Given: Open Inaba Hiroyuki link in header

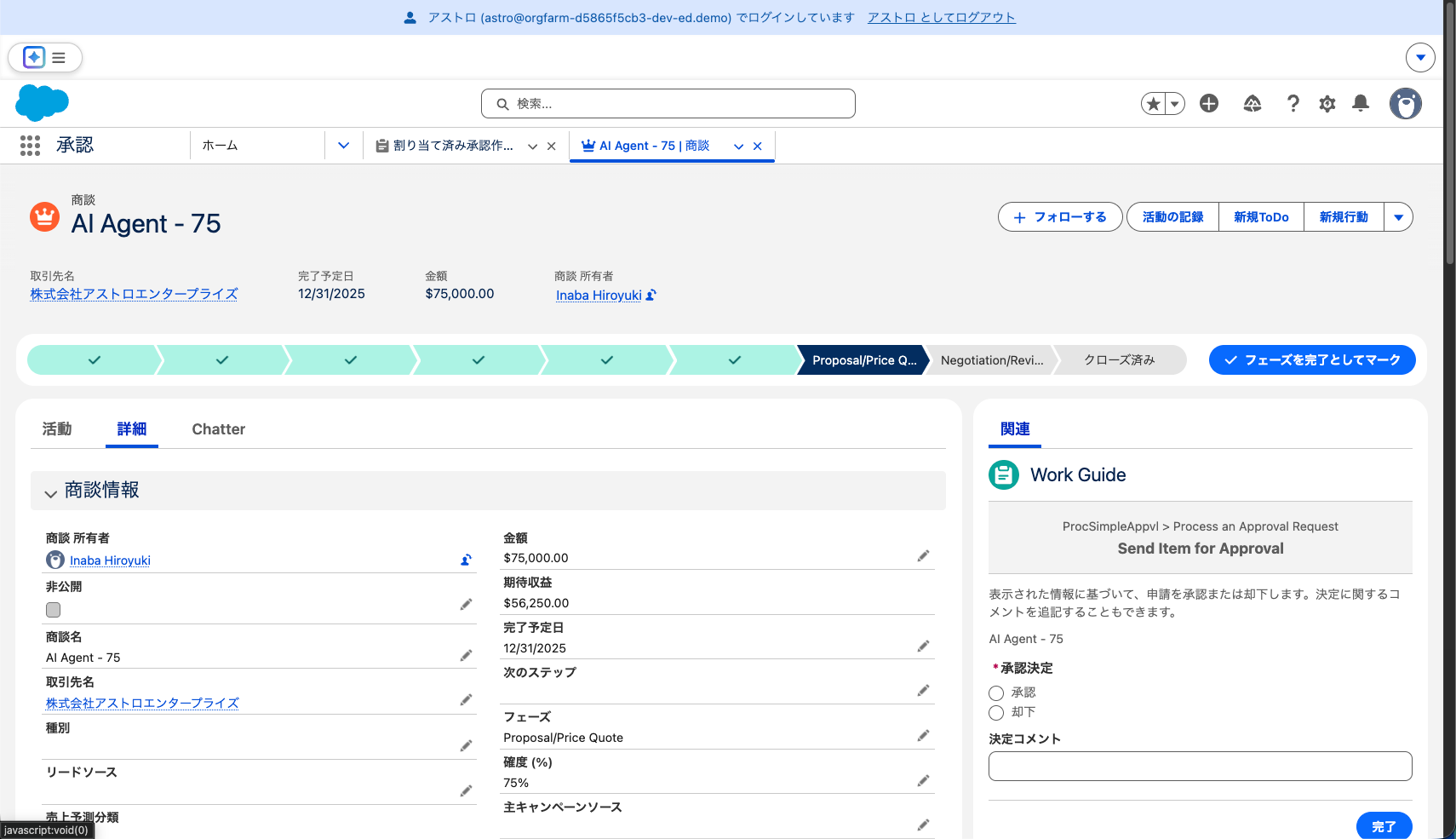Looking at the screenshot, I should click(599, 295).
